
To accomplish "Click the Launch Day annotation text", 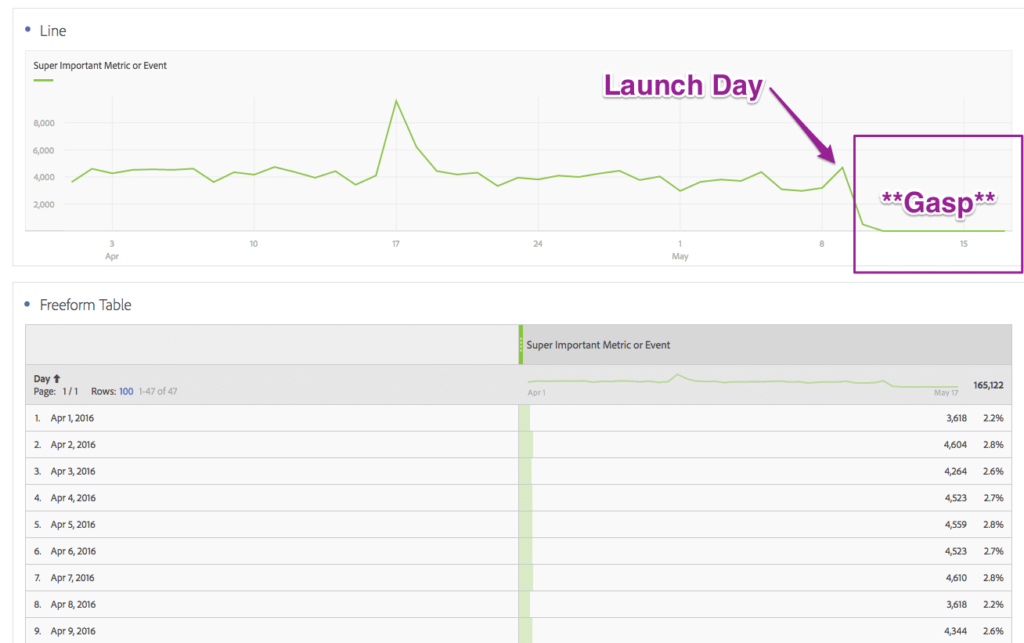I will pyautogui.click(x=682, y=86).
